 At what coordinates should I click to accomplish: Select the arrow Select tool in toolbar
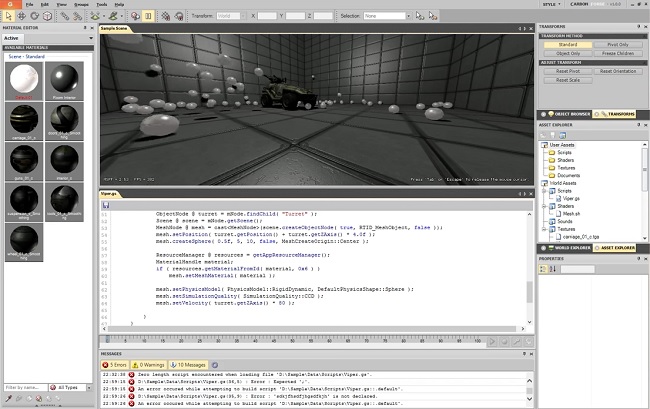pos(8,16)
